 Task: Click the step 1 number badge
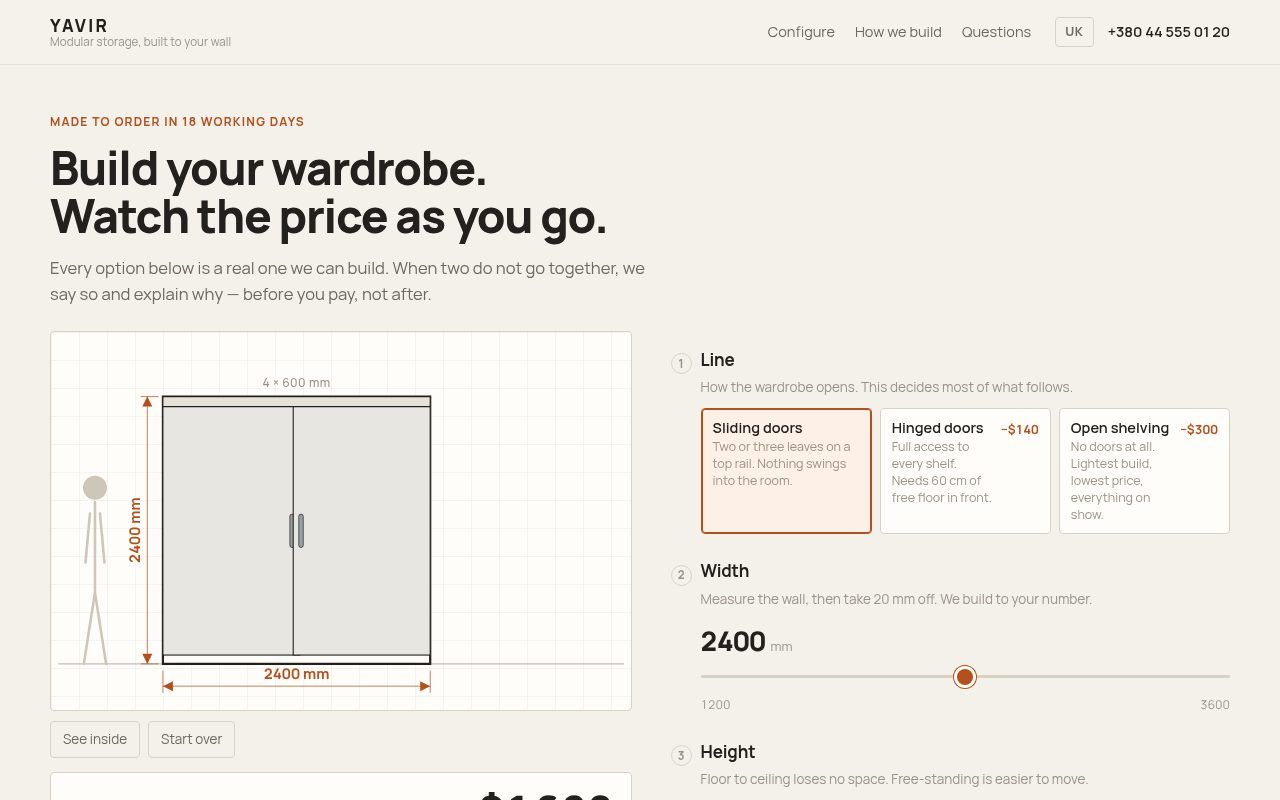point(681,363)
